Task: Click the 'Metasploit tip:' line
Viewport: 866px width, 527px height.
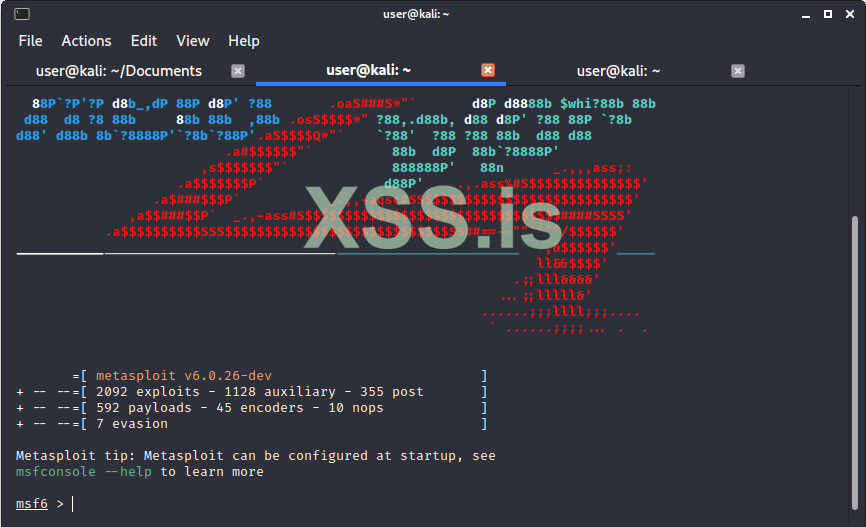Action: click(x=256, y=456)
